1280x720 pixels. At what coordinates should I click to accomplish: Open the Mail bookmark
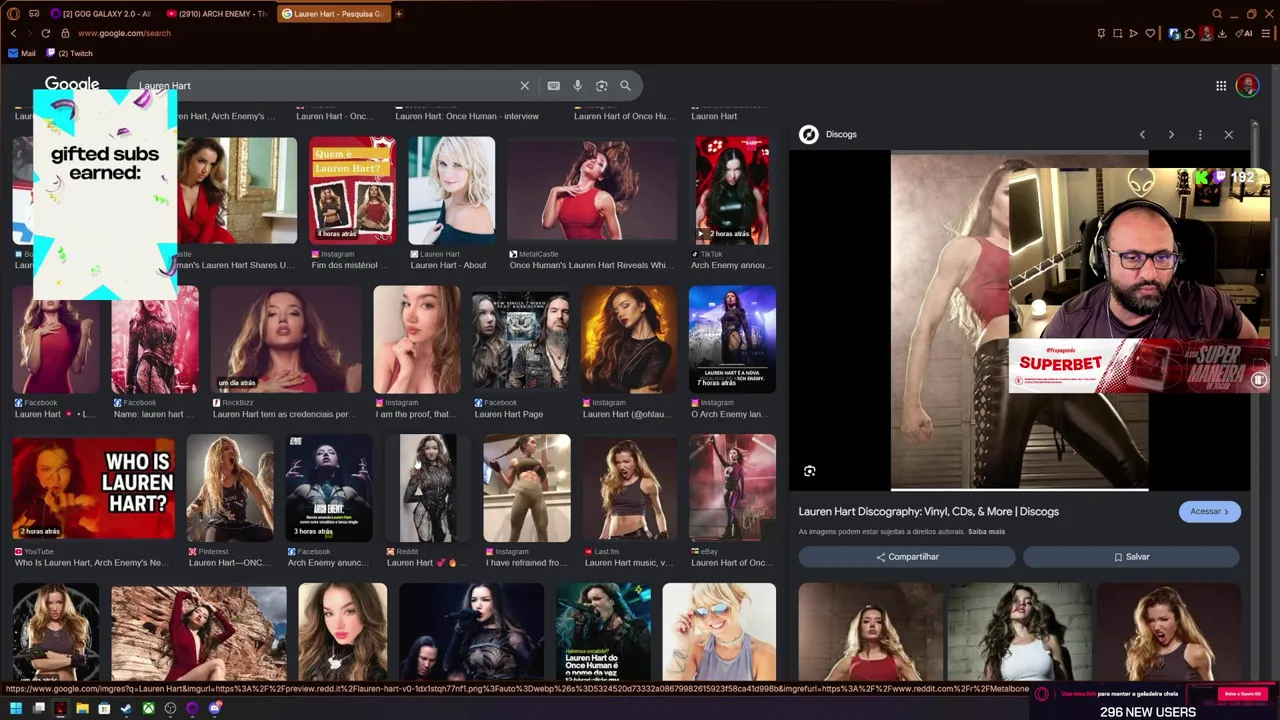click(22, 53)
